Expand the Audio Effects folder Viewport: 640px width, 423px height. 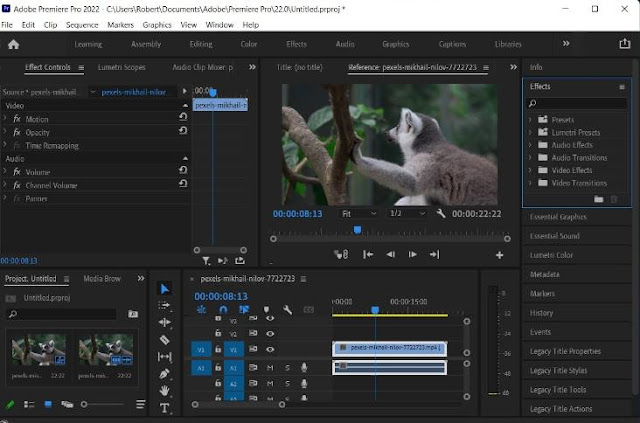(x=530, y=145)
